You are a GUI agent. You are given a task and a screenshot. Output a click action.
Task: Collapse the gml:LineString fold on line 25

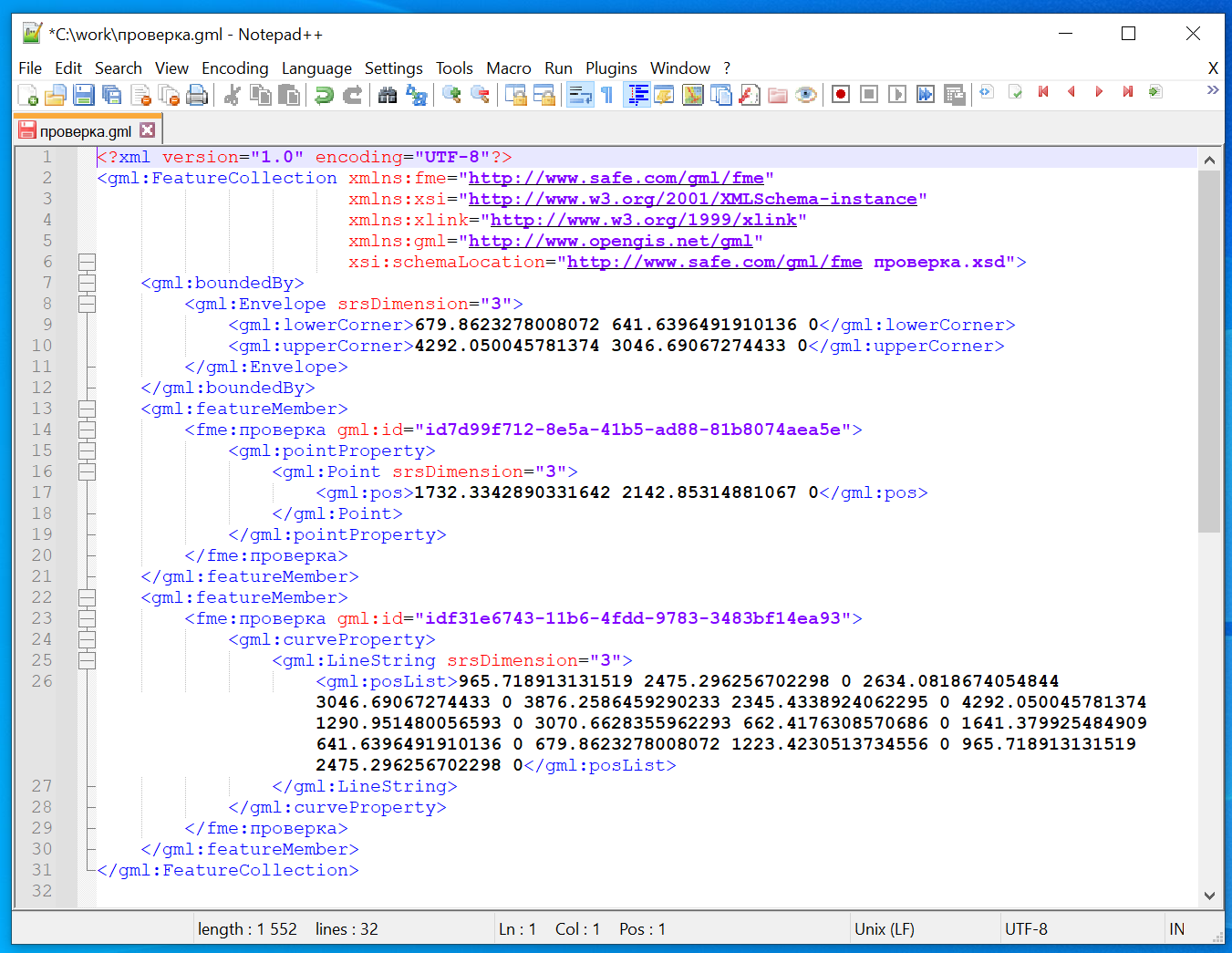tap(87, 661)
